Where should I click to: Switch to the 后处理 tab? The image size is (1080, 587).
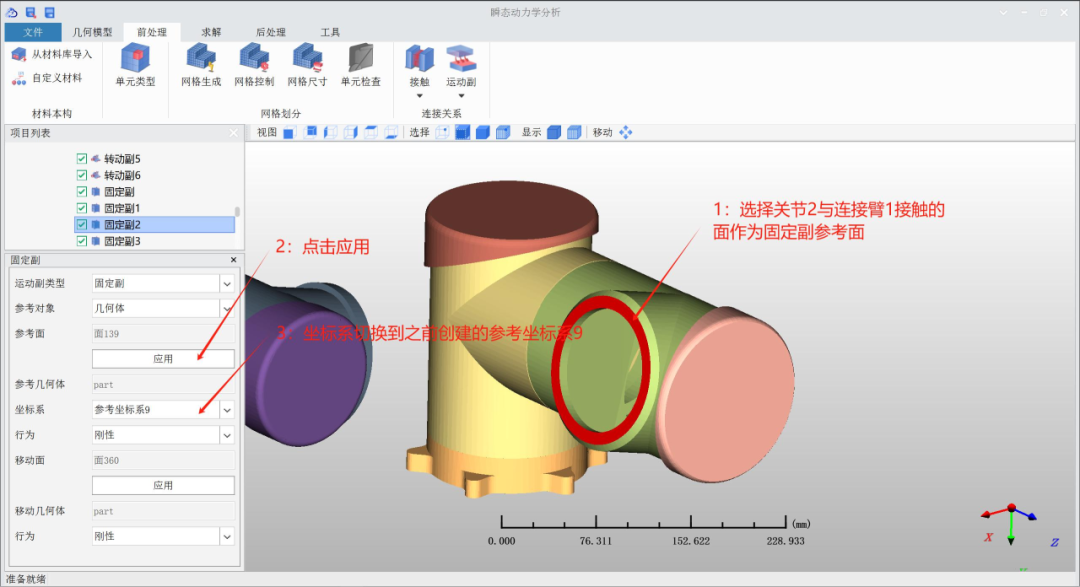(x=271, y=32)
